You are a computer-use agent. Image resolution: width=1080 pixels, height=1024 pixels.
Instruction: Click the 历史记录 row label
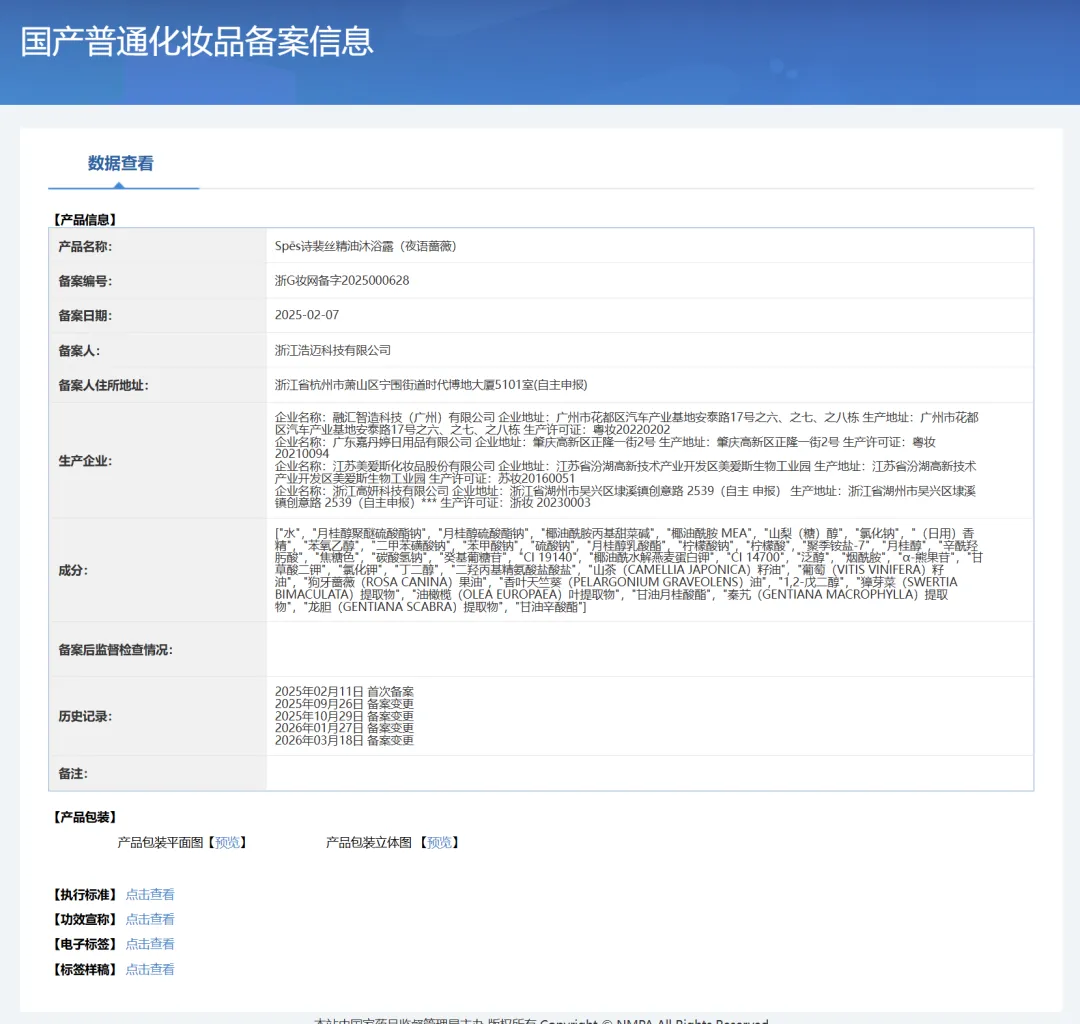[x=85, y=716]
